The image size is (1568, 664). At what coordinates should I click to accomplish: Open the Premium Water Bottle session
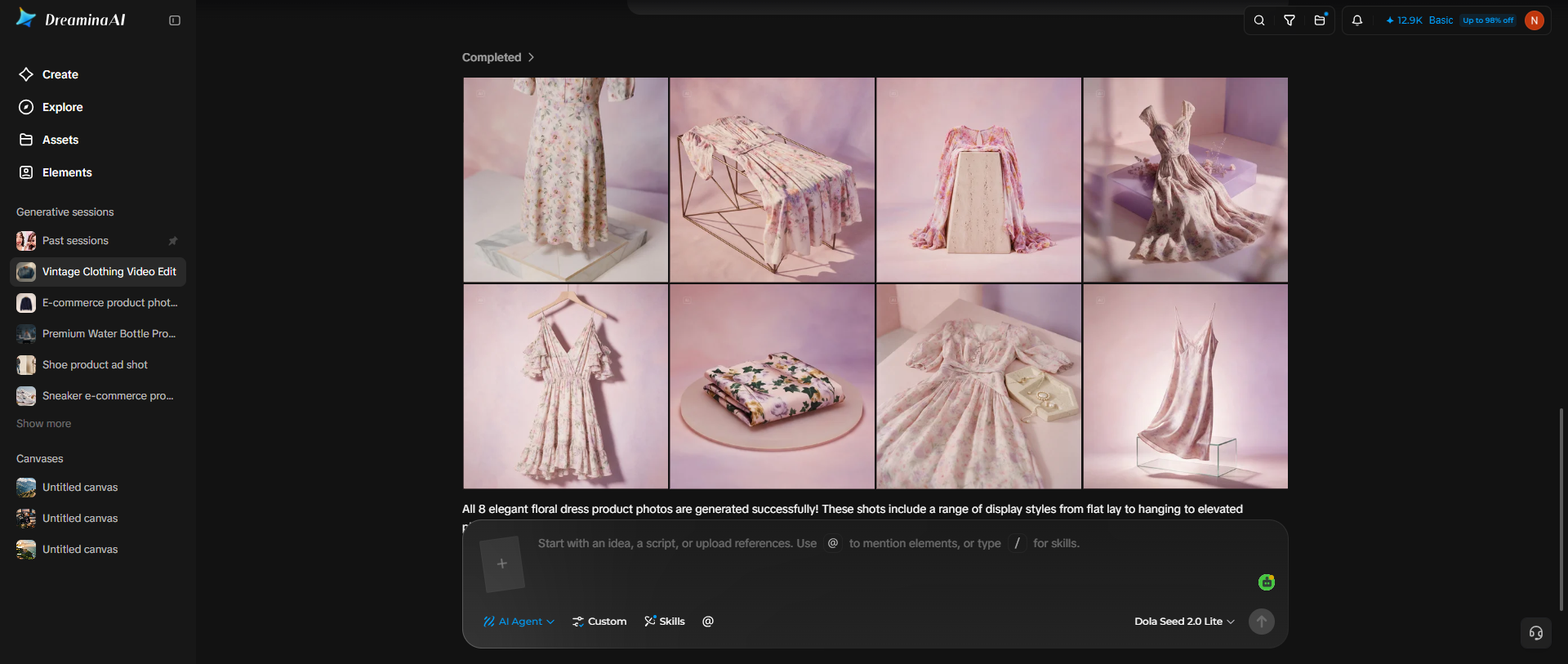(98, 334)
